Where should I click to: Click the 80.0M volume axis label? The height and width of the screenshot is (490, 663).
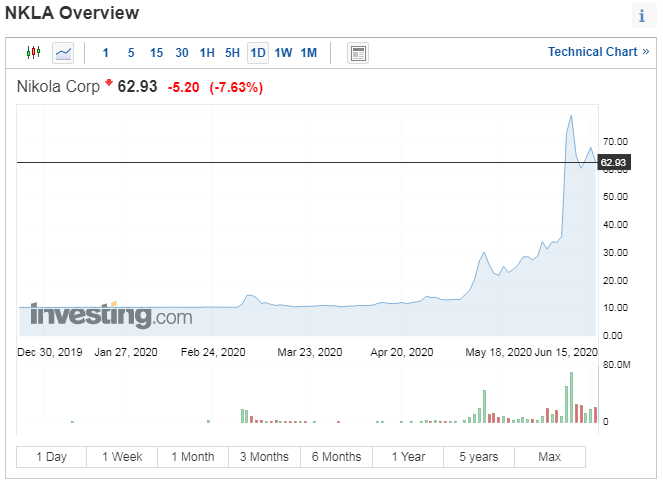(x=616, y=364)
